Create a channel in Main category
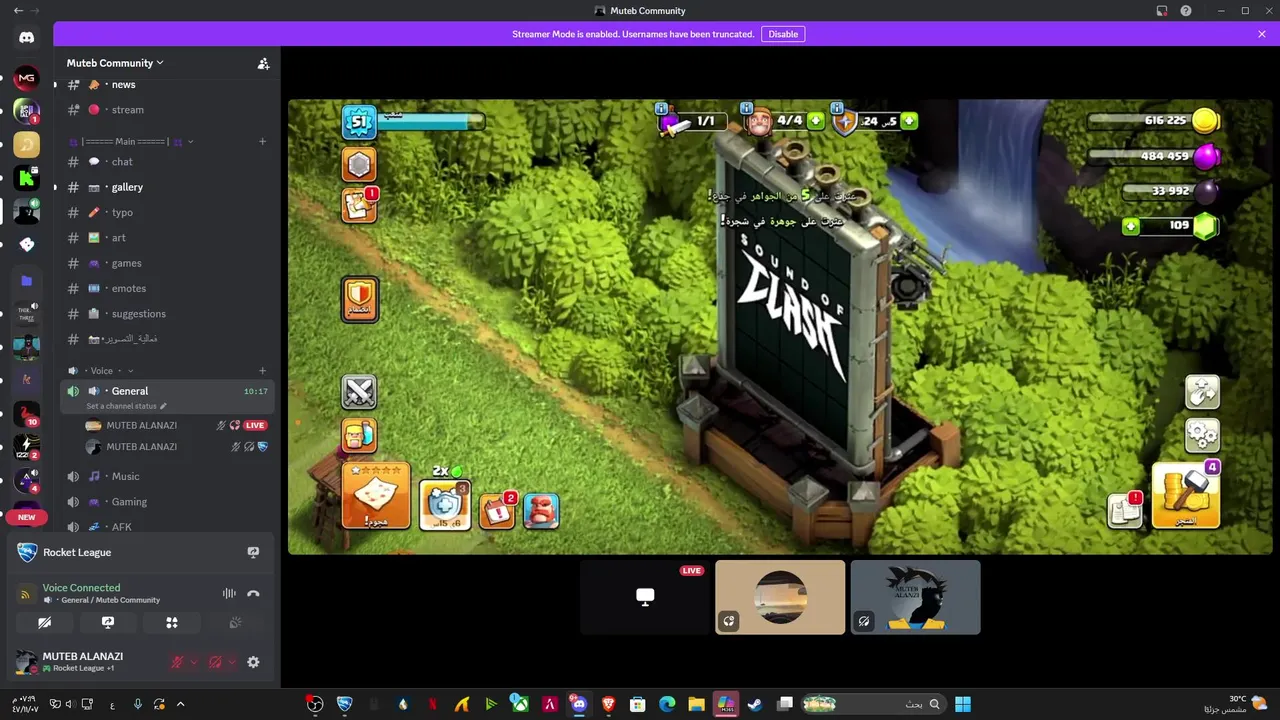The height and width of the screenshot is (720, 1280). coord(263,142)
